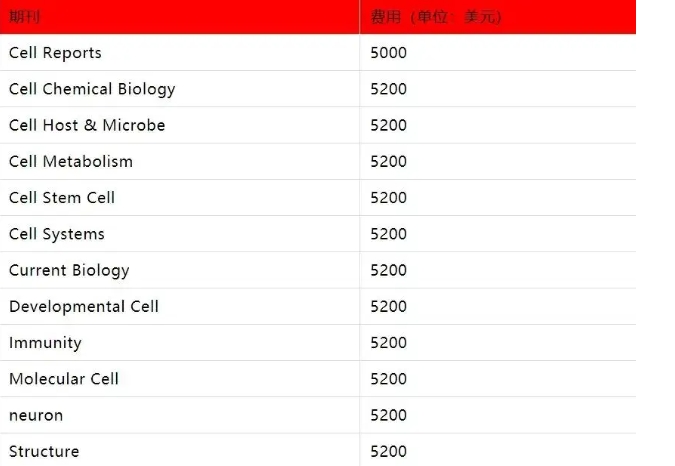Click the fee value for neuron

(x=388, y=415)
